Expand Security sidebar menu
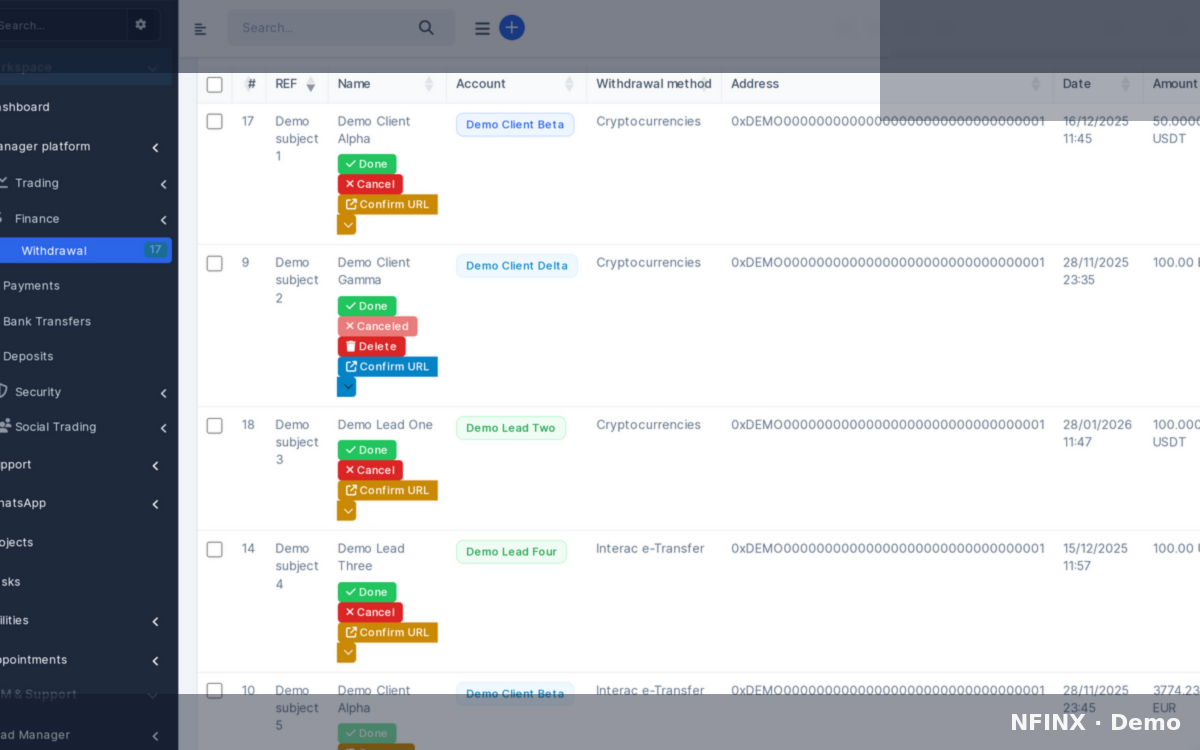The width and height of the screenshot is (1200, 750). (x=163, y=393)
